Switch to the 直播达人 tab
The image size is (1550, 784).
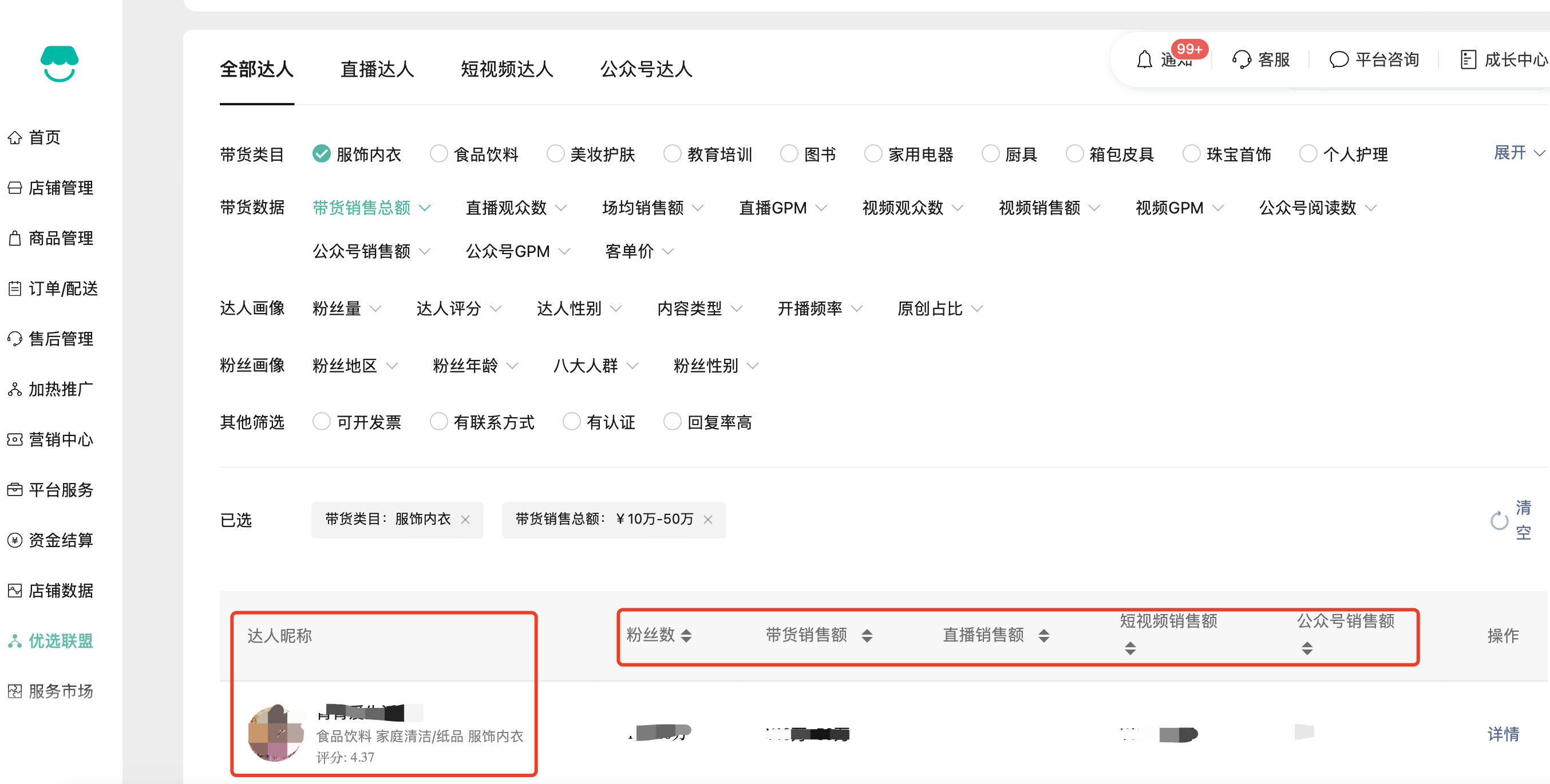pyautogui.click(x=377, y=69)
